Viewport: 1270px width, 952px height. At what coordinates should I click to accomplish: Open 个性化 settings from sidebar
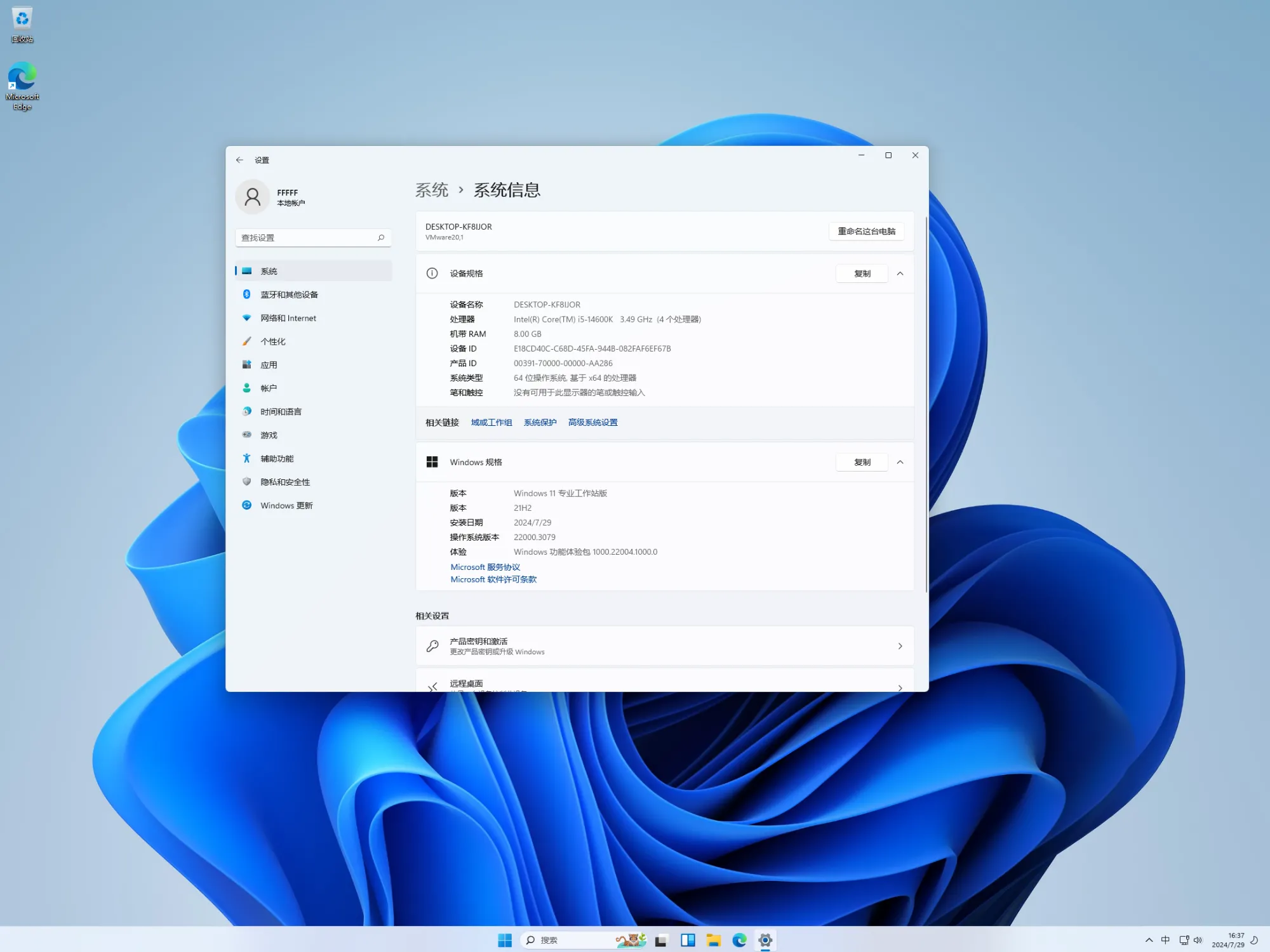274,341
